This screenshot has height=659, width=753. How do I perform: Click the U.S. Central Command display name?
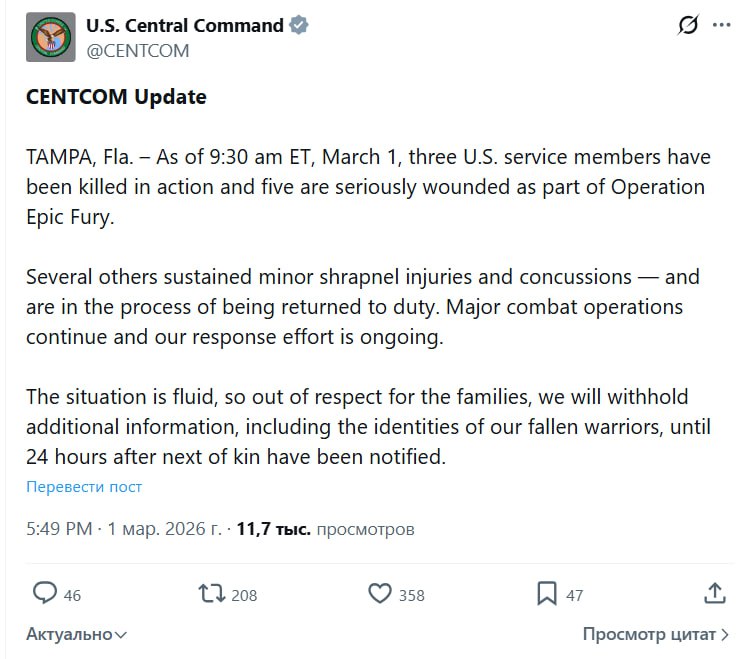[185, 26]
